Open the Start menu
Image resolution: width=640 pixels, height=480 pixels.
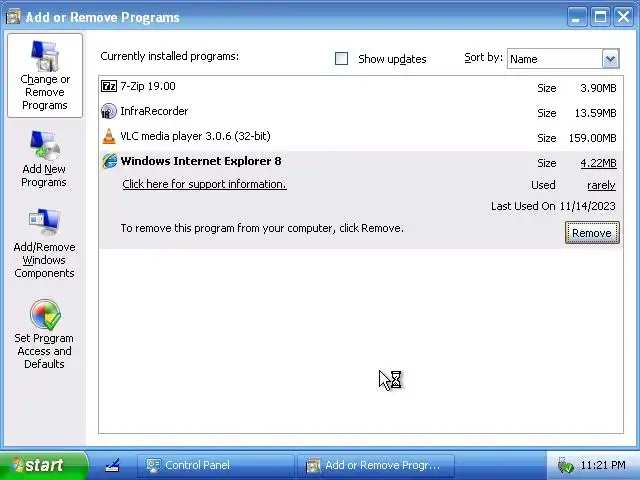click(x=43, y=465)
